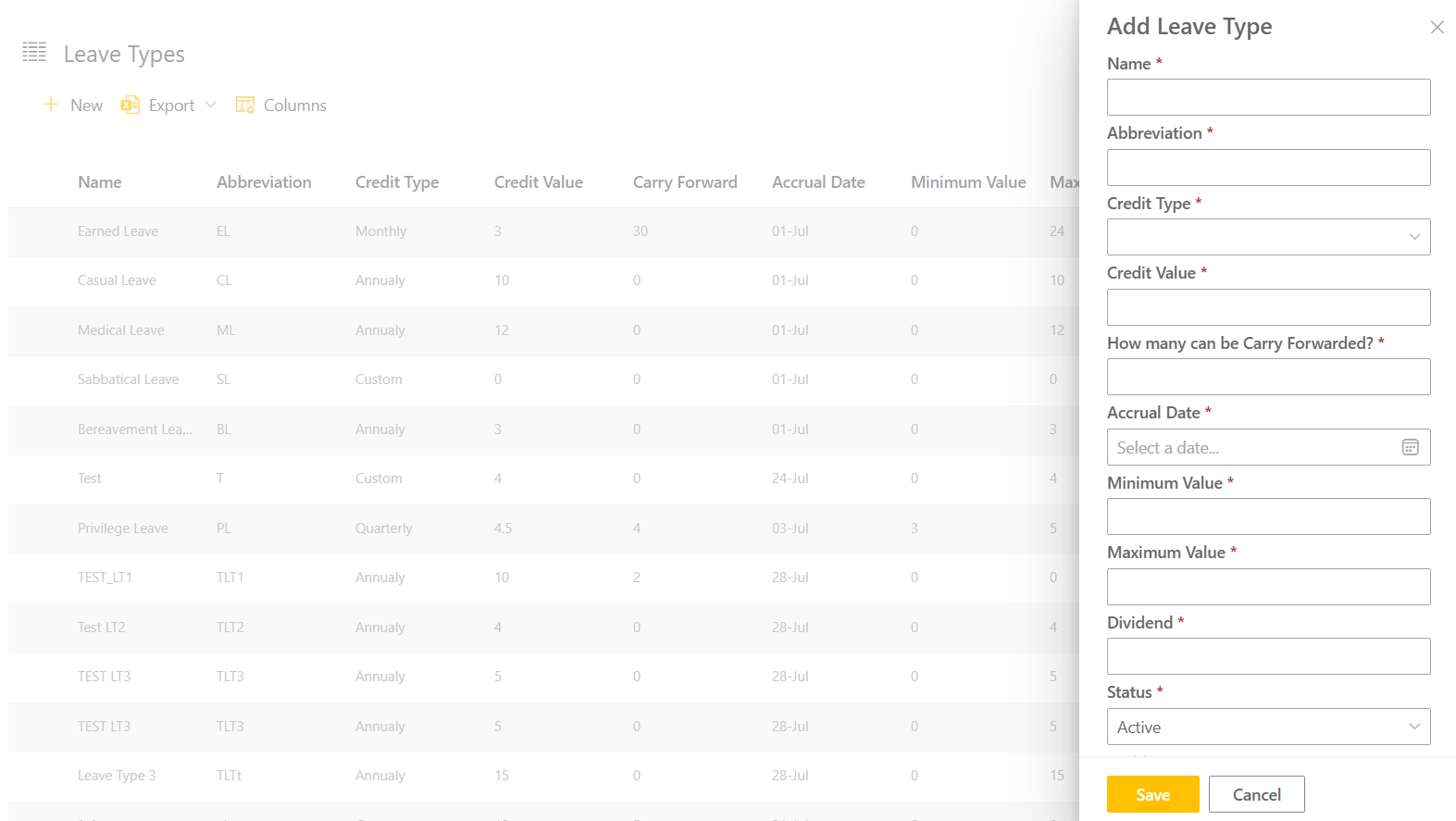The width and height of the screenshot is (1456, 821).
Task: Click the Name input field
Action: (1268, 97)
